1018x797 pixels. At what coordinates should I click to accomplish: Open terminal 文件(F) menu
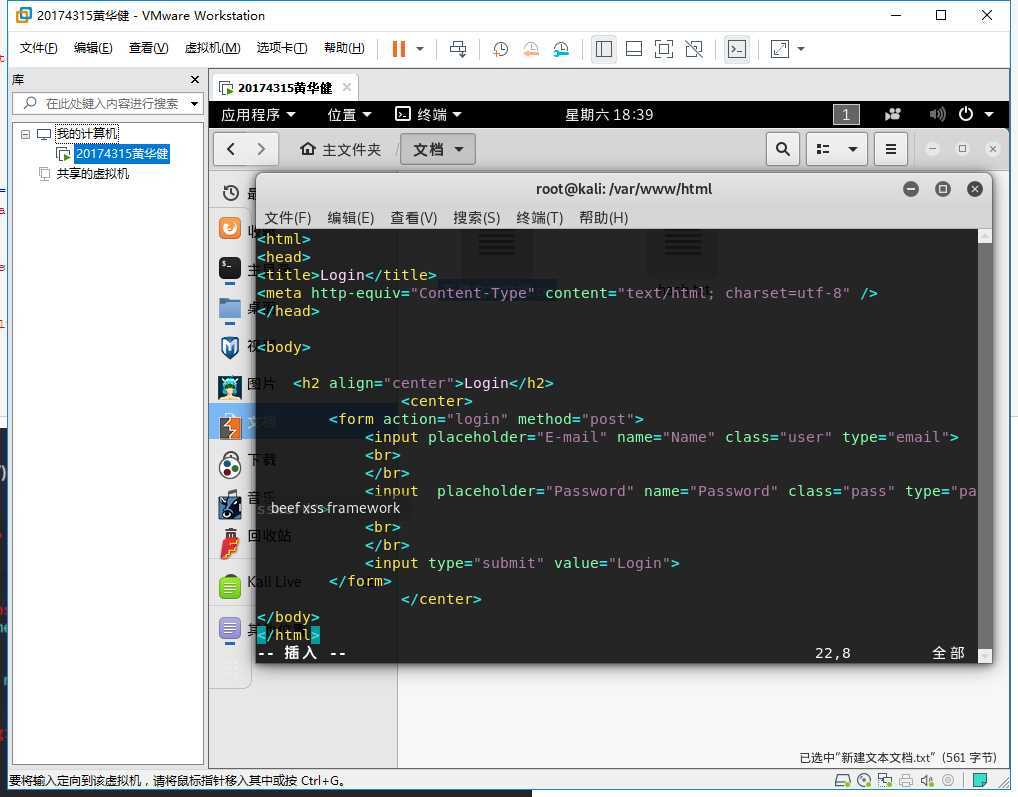click(288, 218)
